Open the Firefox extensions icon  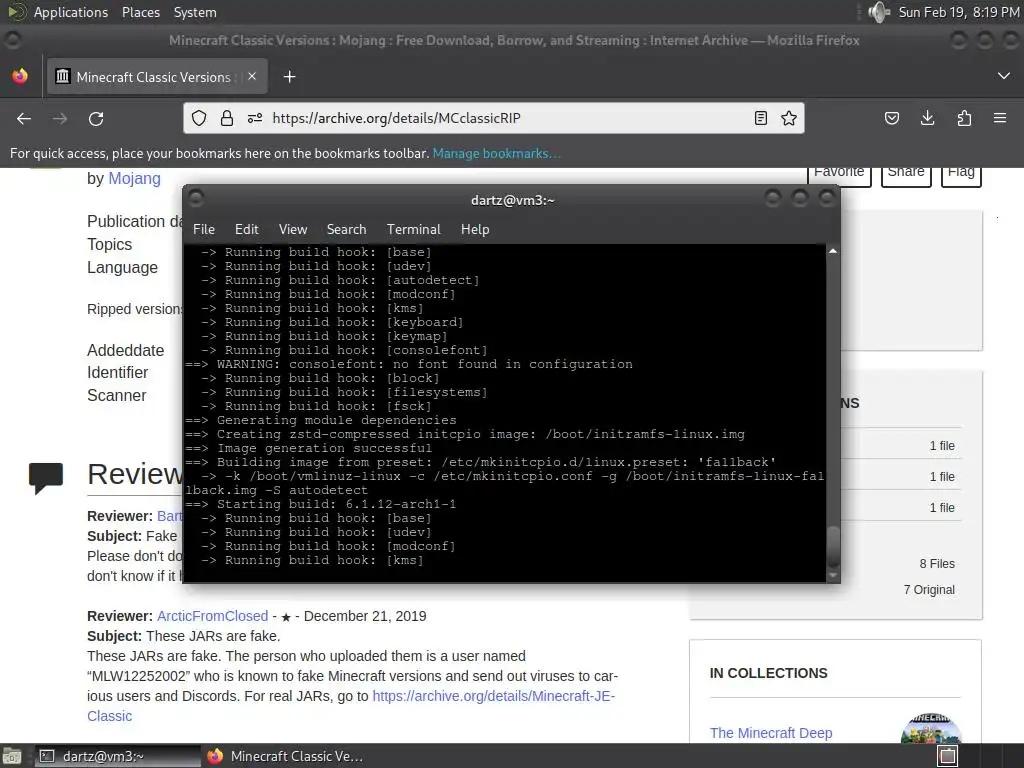pyautogui.click(x=964, y=118)
